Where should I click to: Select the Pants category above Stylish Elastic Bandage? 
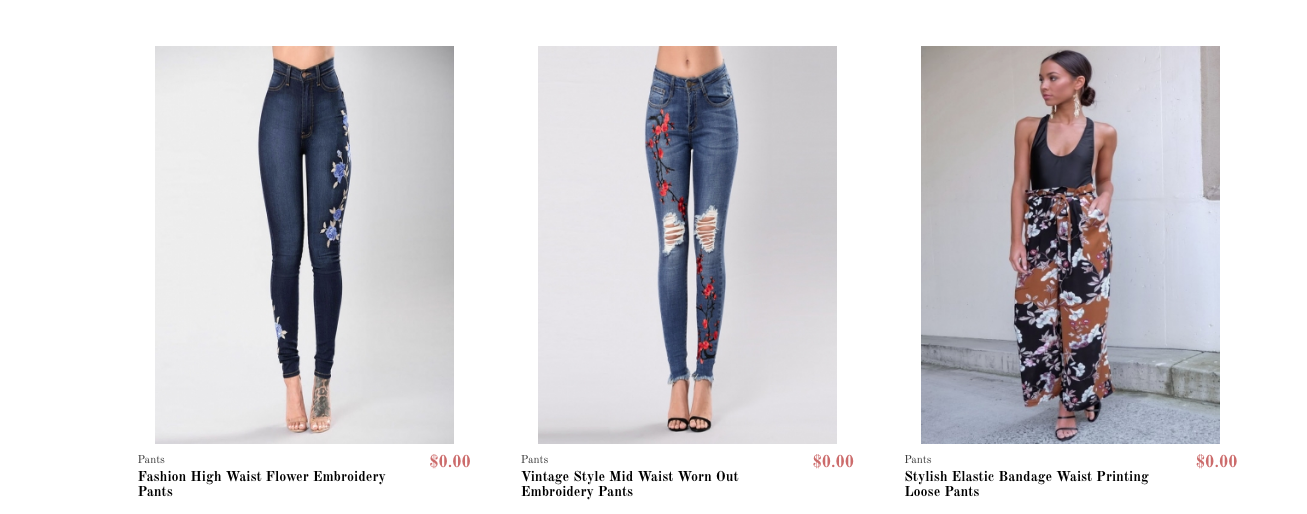[x=918, y=460]
